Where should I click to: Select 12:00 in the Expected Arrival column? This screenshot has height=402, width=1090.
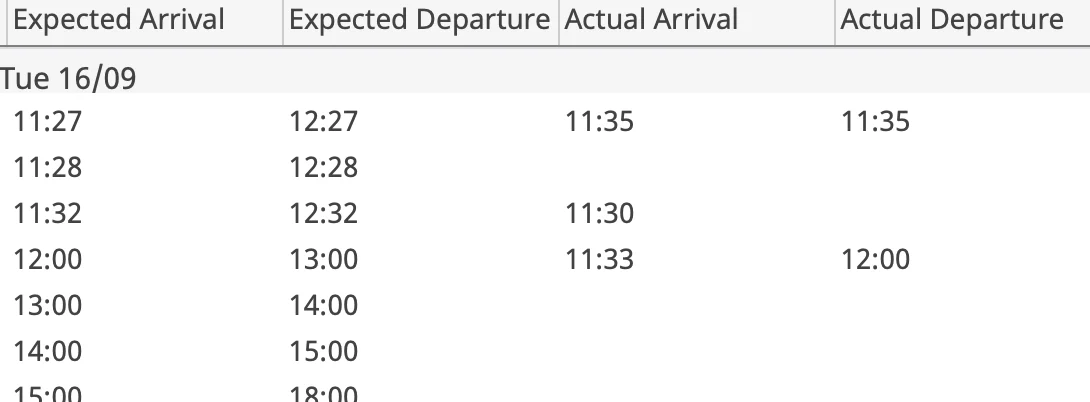tap(48, 259)
